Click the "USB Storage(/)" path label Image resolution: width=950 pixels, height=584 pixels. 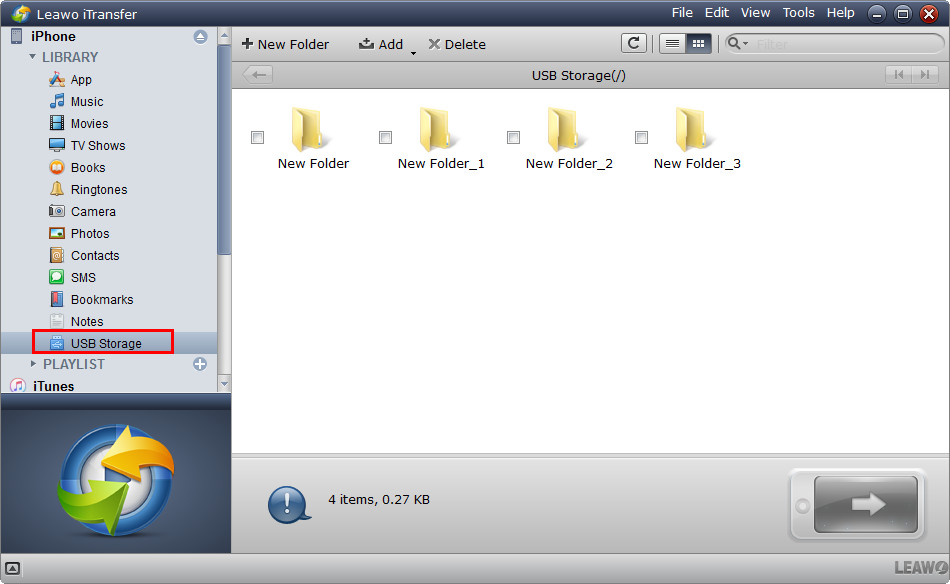tap(579, 75)
